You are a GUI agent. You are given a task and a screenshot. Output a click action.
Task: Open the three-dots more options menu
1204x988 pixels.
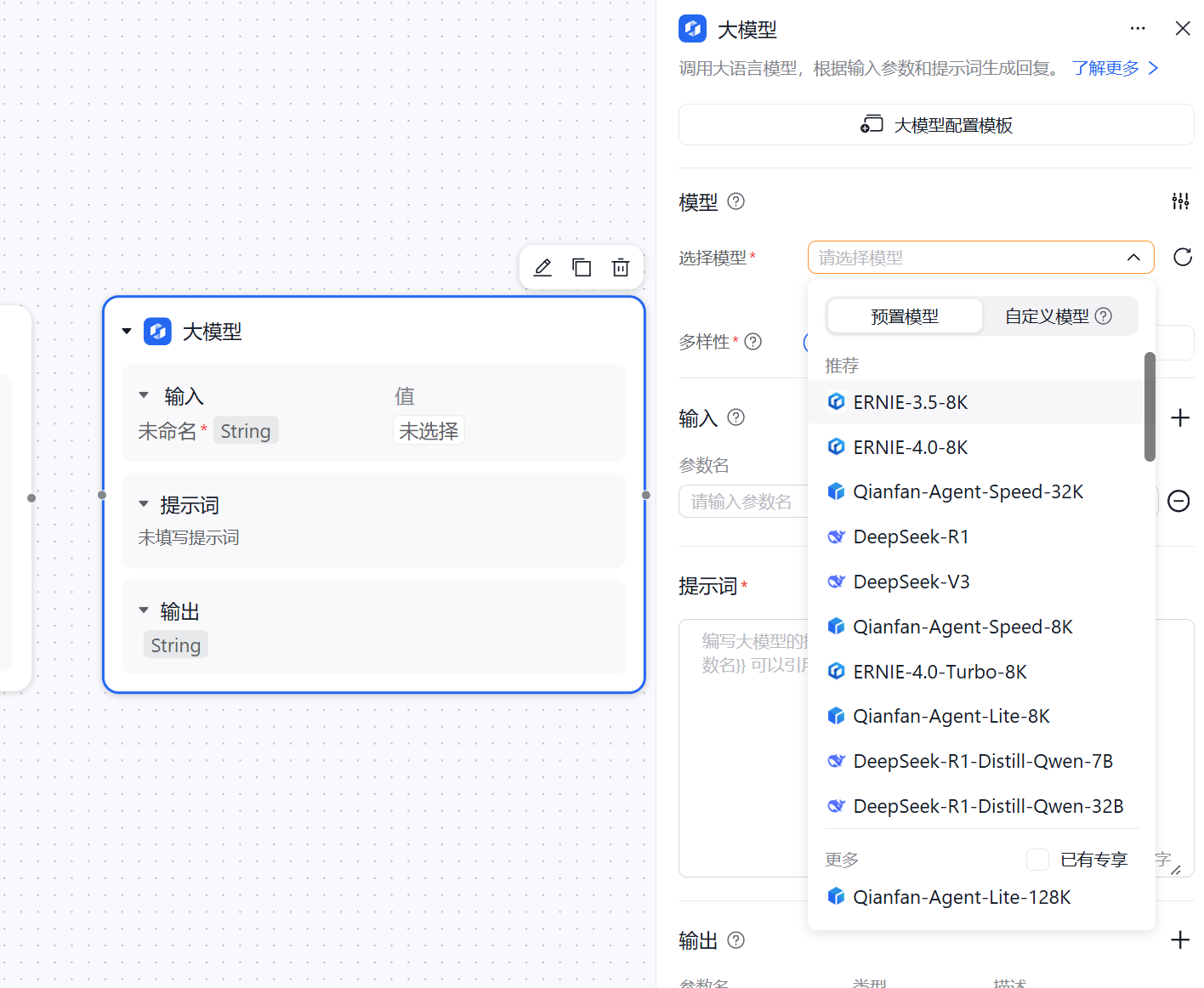[x=1138, y=29]
